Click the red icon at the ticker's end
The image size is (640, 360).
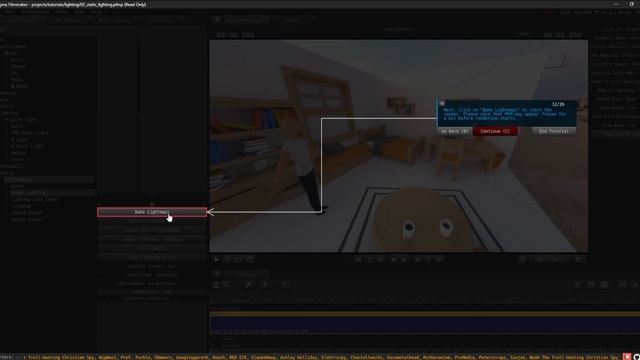[627, 357]
